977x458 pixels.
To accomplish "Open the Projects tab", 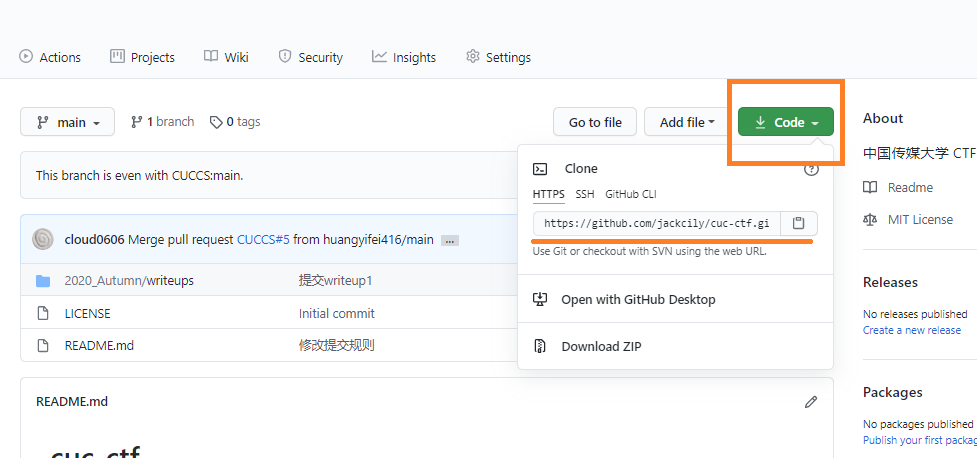I will 142,57.
